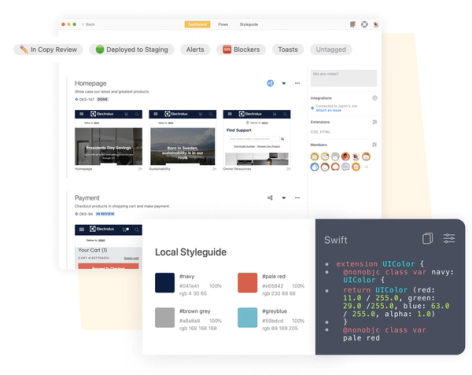Viewport: 472px width, 375px height.
Task: Open the help lifebuoy icon
Action: [364, 24]
